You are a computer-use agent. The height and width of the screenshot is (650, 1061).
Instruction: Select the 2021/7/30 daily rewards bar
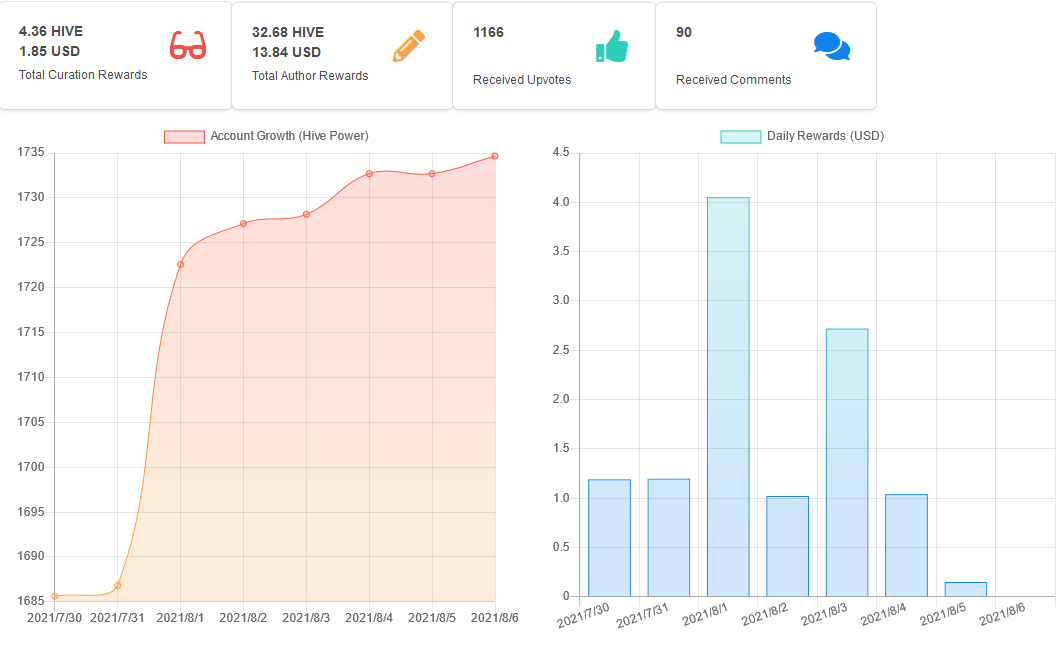610,538
